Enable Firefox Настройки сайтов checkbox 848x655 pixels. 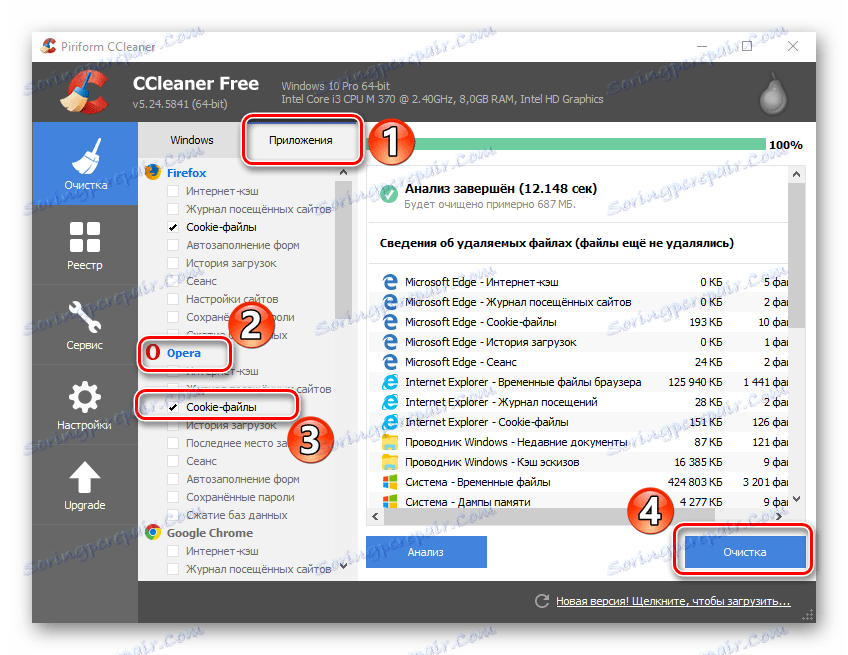tap(173, 299)
